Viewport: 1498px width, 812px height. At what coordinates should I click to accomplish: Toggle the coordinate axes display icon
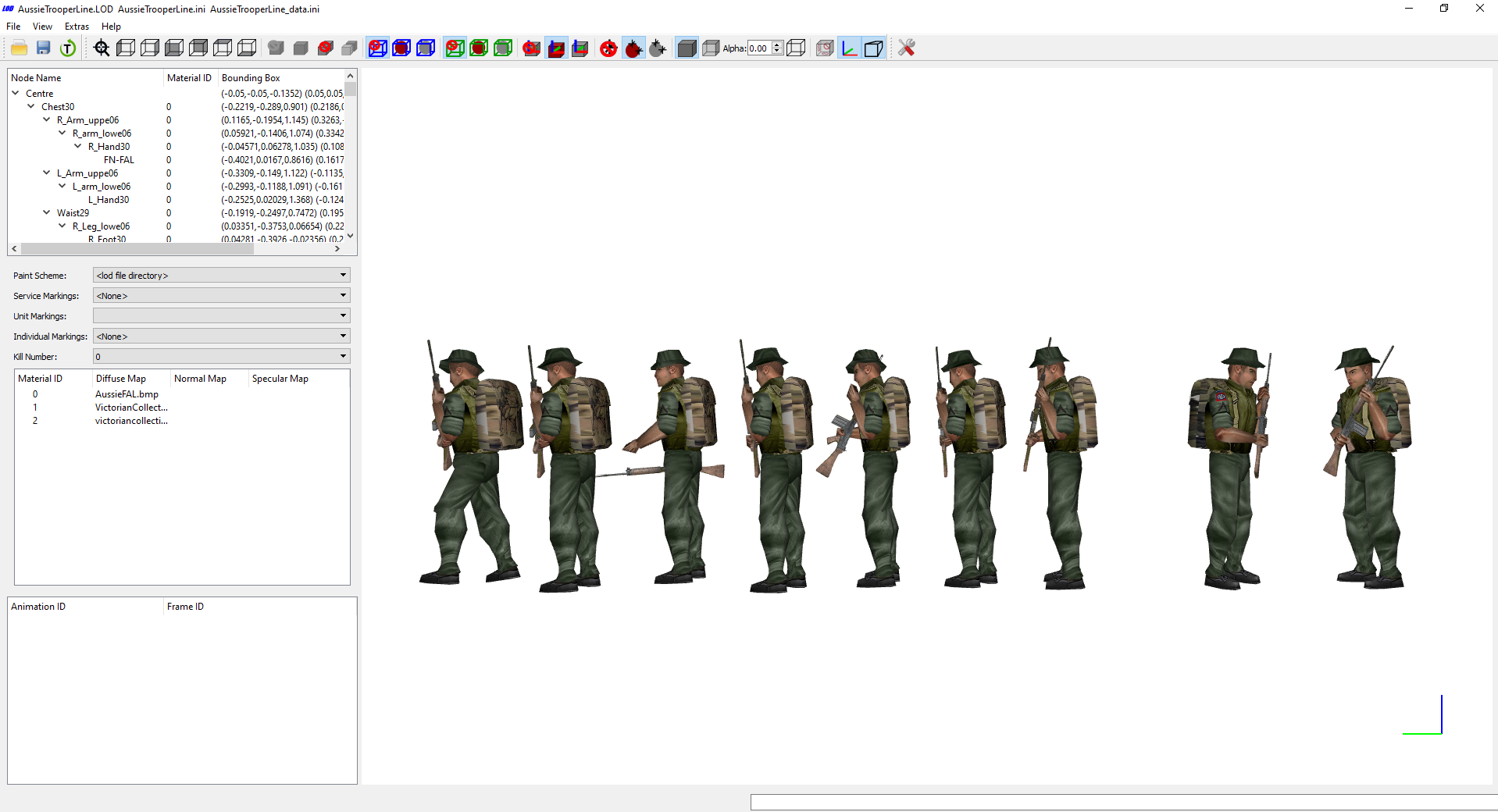pos(849,48)
